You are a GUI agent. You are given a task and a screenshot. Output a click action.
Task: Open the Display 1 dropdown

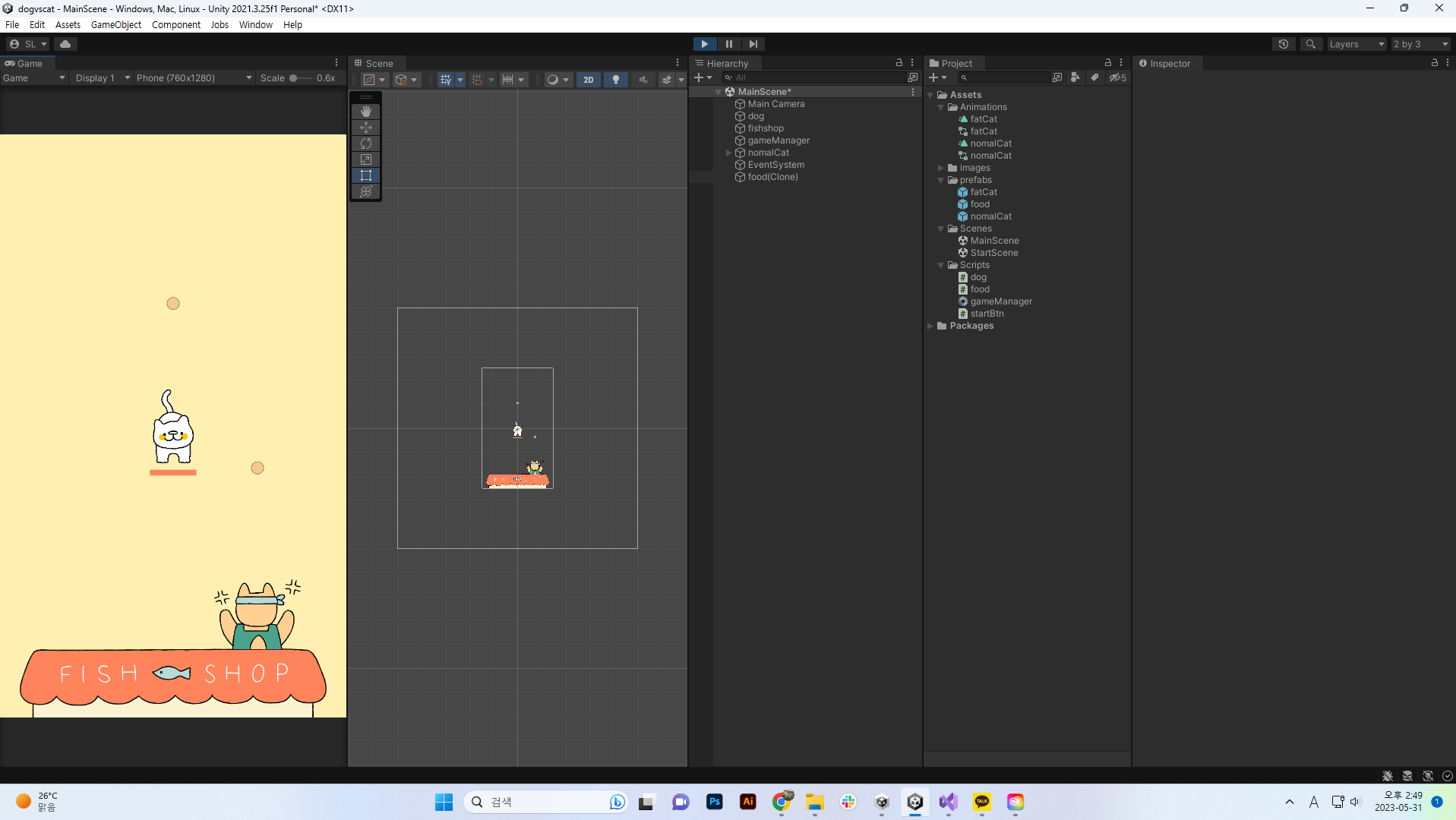click(103, 78)
